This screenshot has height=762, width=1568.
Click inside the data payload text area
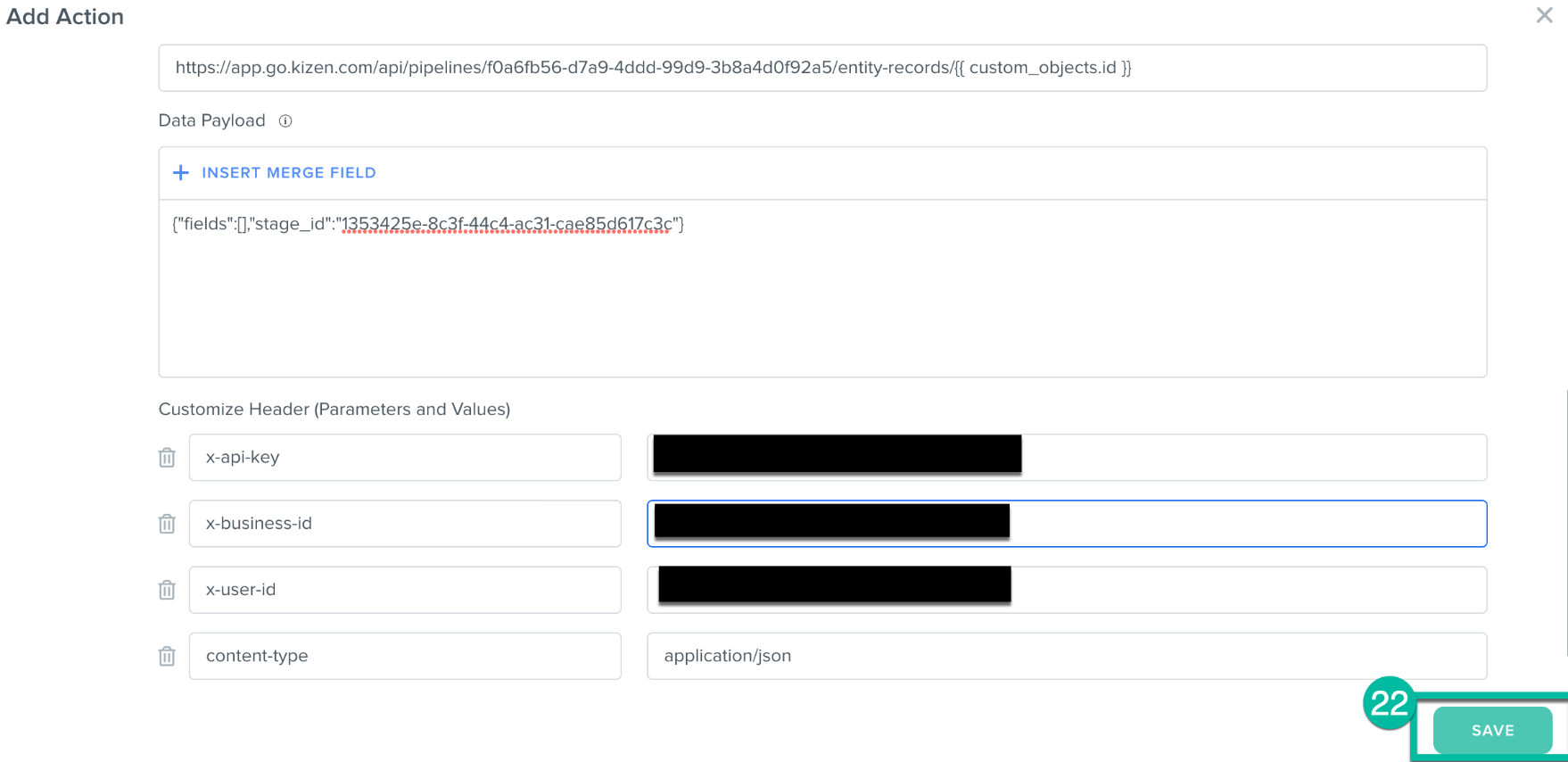[x=822, y=288]
